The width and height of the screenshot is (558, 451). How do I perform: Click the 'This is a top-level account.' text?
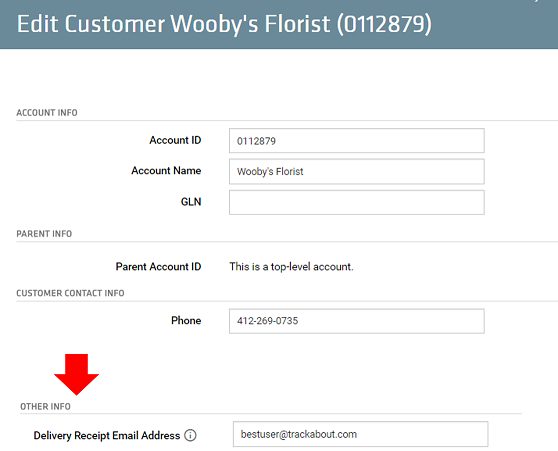(x=291, y=267)
